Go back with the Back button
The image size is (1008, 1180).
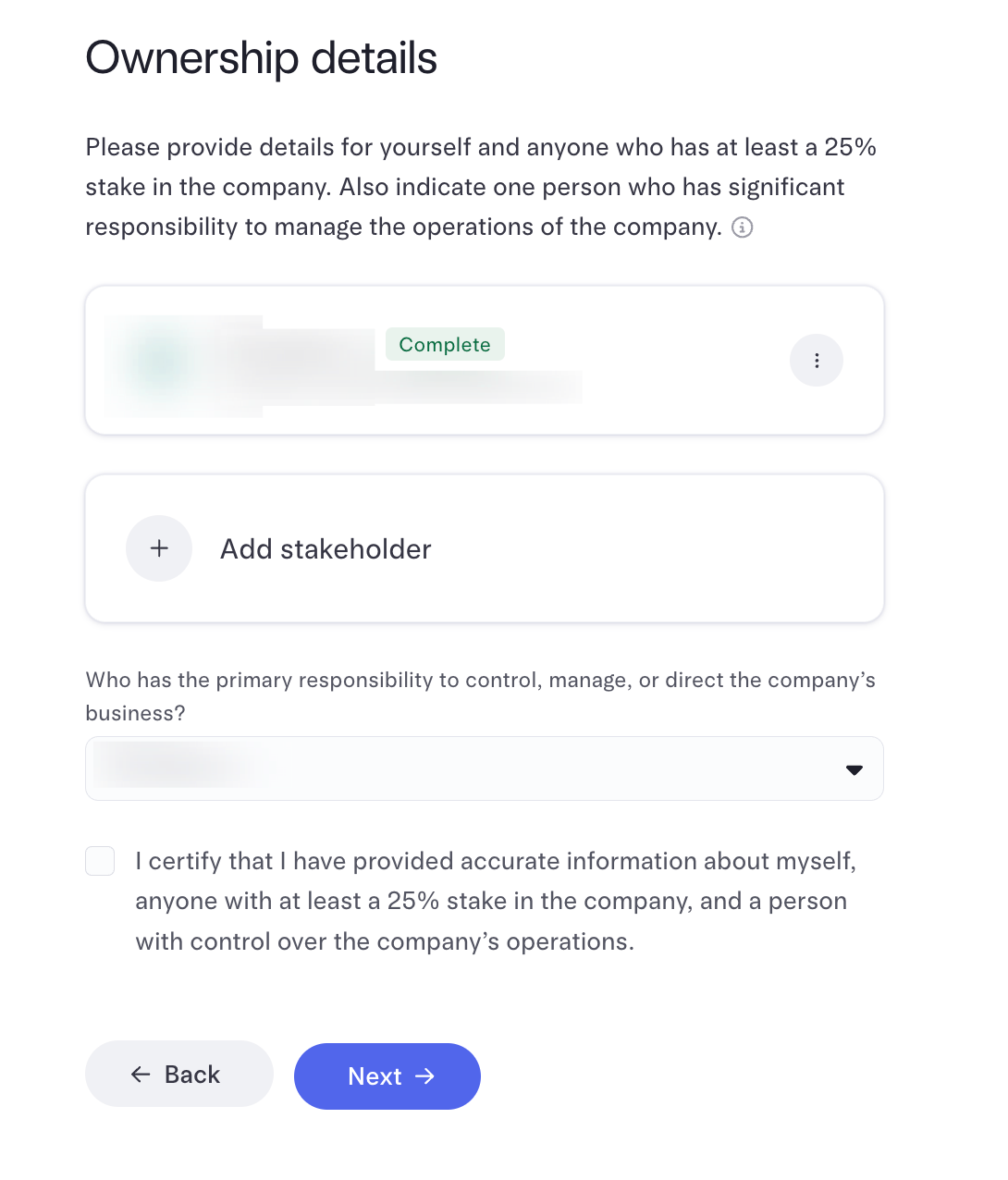click(179, 1075)
